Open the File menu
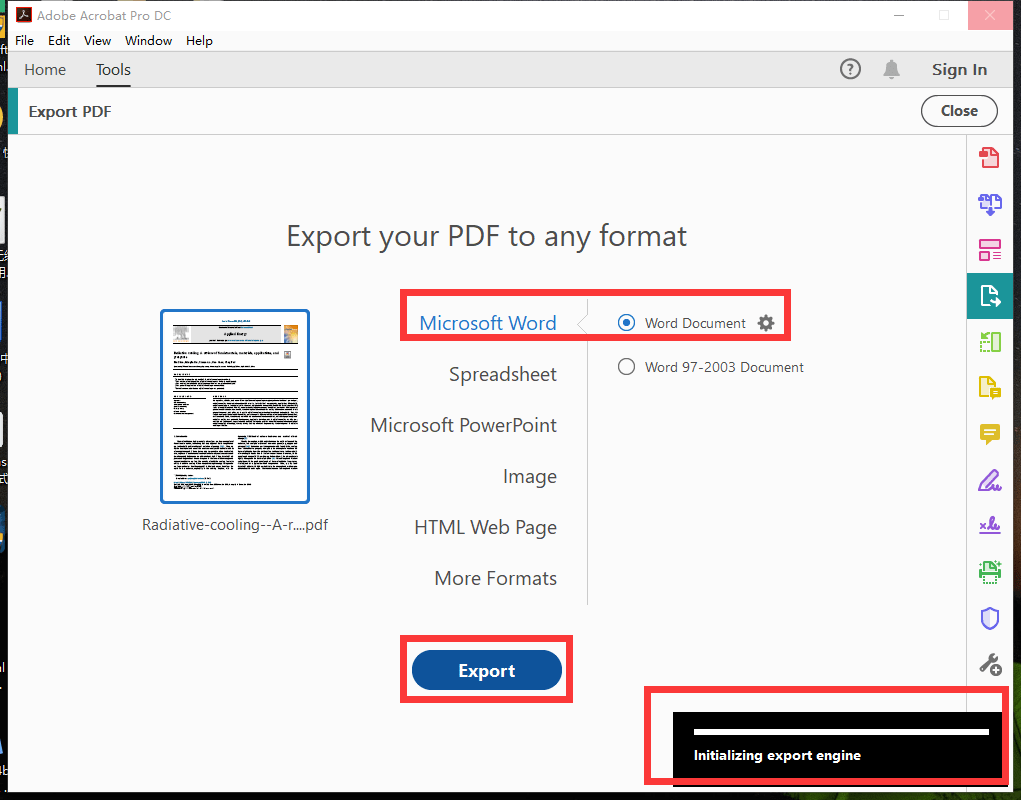The image size is (1021, 800). pyautogui.click(x=24, y=40)
